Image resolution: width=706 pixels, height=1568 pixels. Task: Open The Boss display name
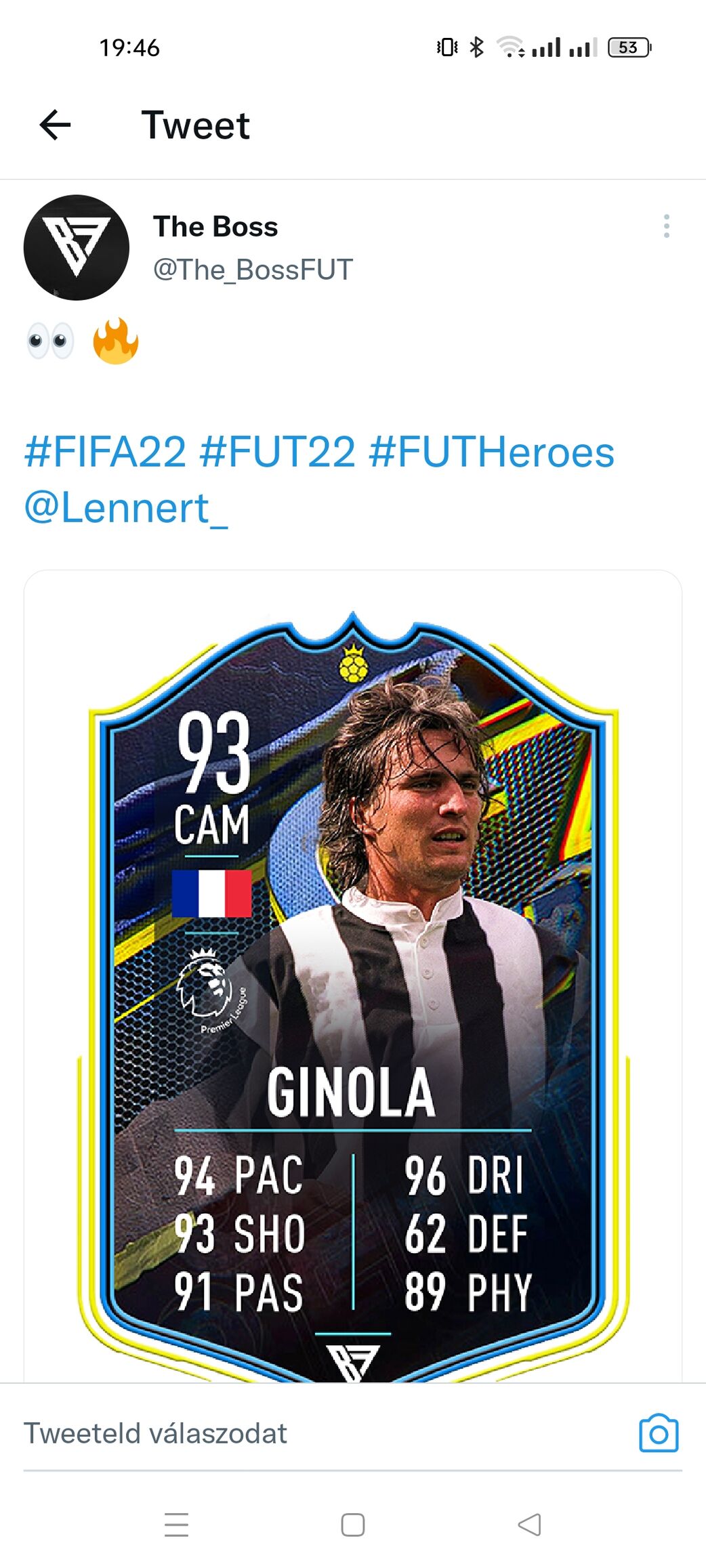[215, 227]
